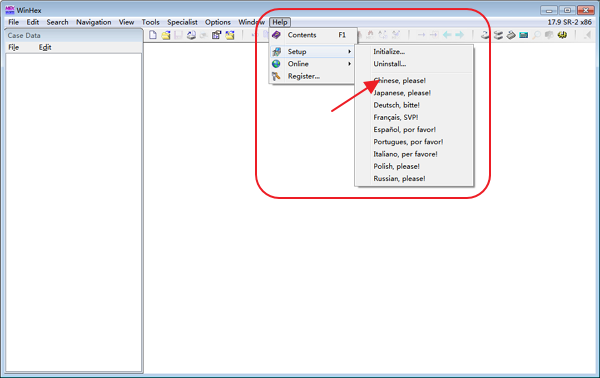Screen dimensions: 600x378
Task: Select Russian, please! language option
Action: pos(399,179)
